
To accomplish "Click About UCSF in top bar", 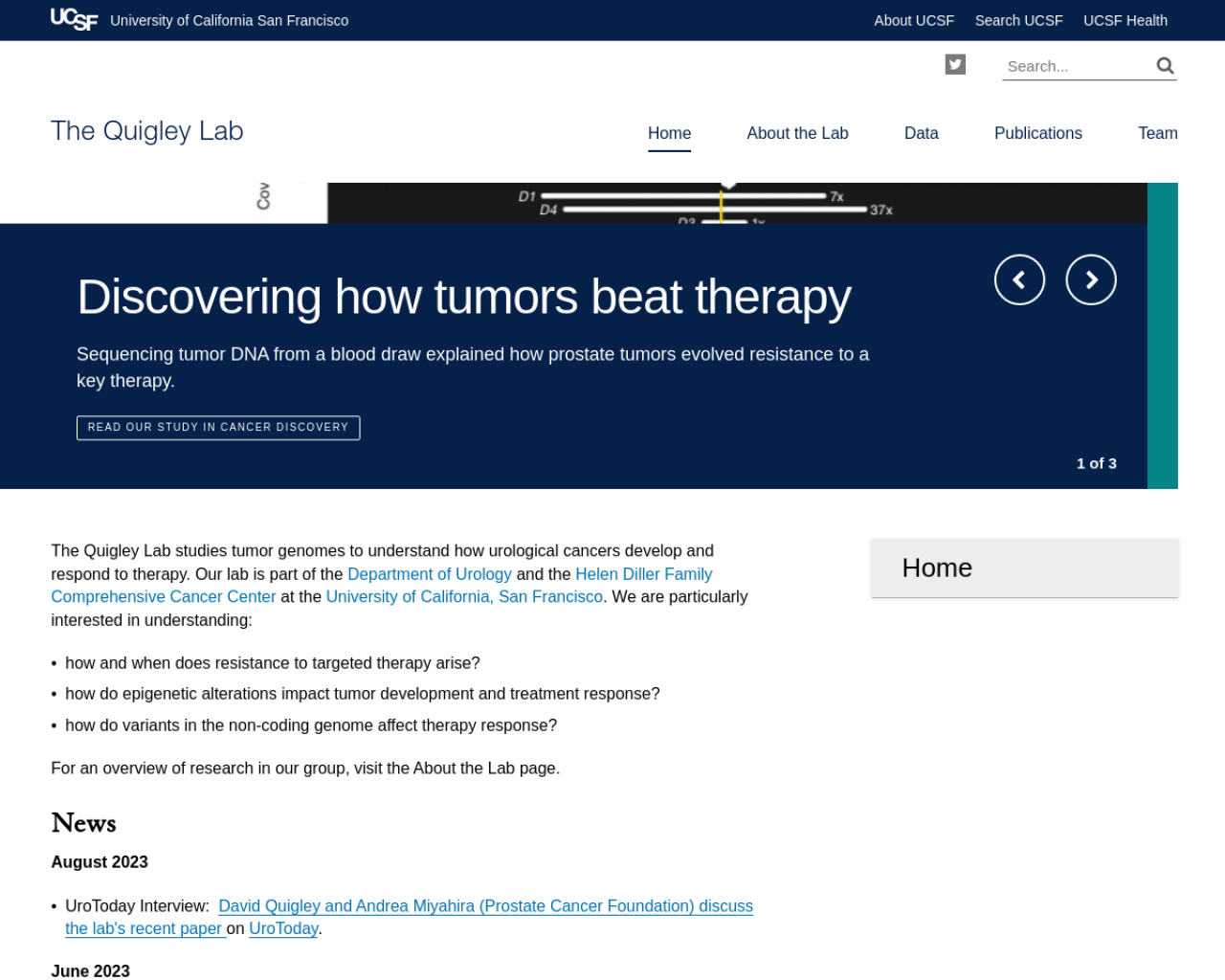I will (x=914, y=20).
